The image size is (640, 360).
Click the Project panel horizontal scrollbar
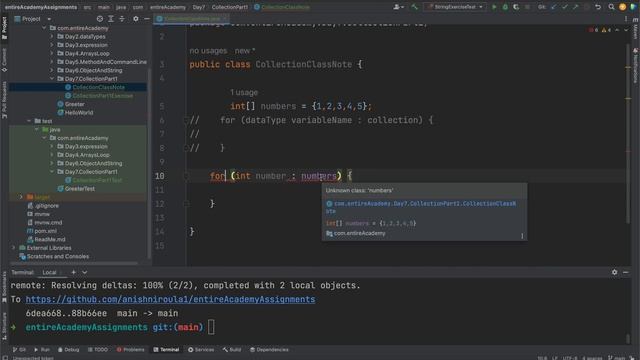73,263
